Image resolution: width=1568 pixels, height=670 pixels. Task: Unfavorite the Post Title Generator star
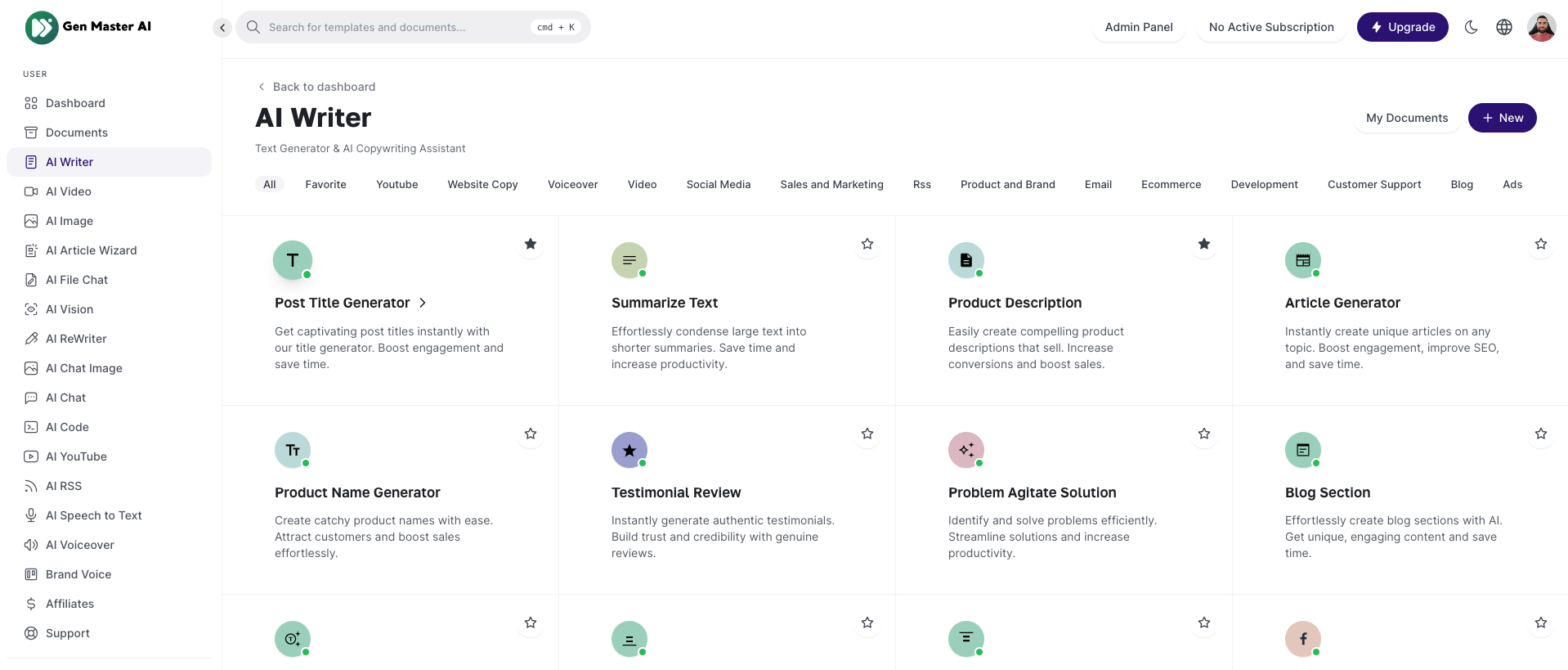(531, 244)
